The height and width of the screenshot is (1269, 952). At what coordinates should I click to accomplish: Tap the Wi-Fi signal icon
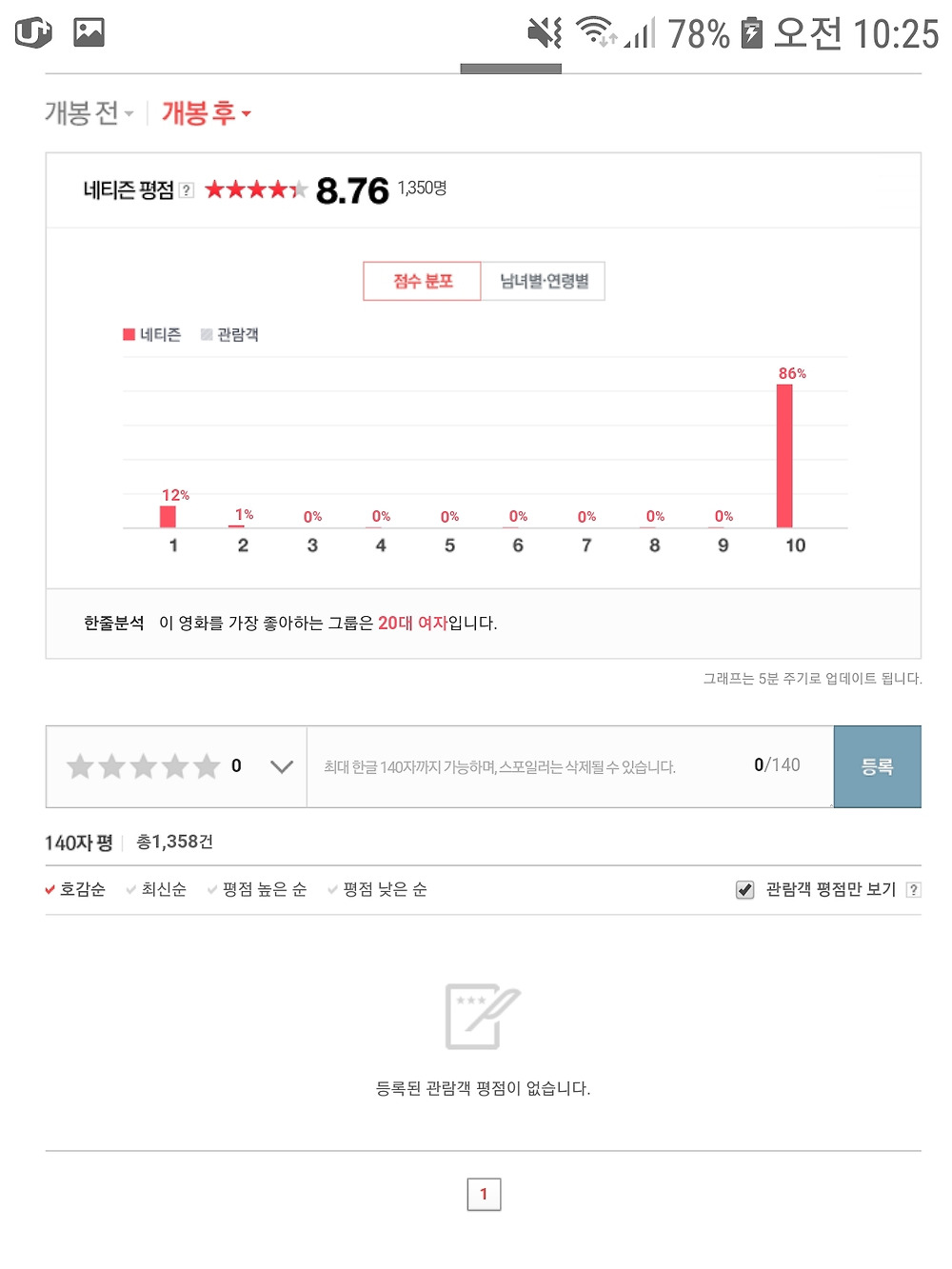click(x=597, y=31)
